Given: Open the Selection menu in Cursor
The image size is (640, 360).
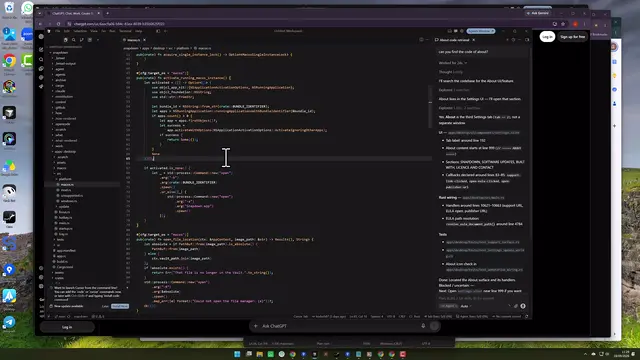Looking at the screenshot, I should point(80,31).
